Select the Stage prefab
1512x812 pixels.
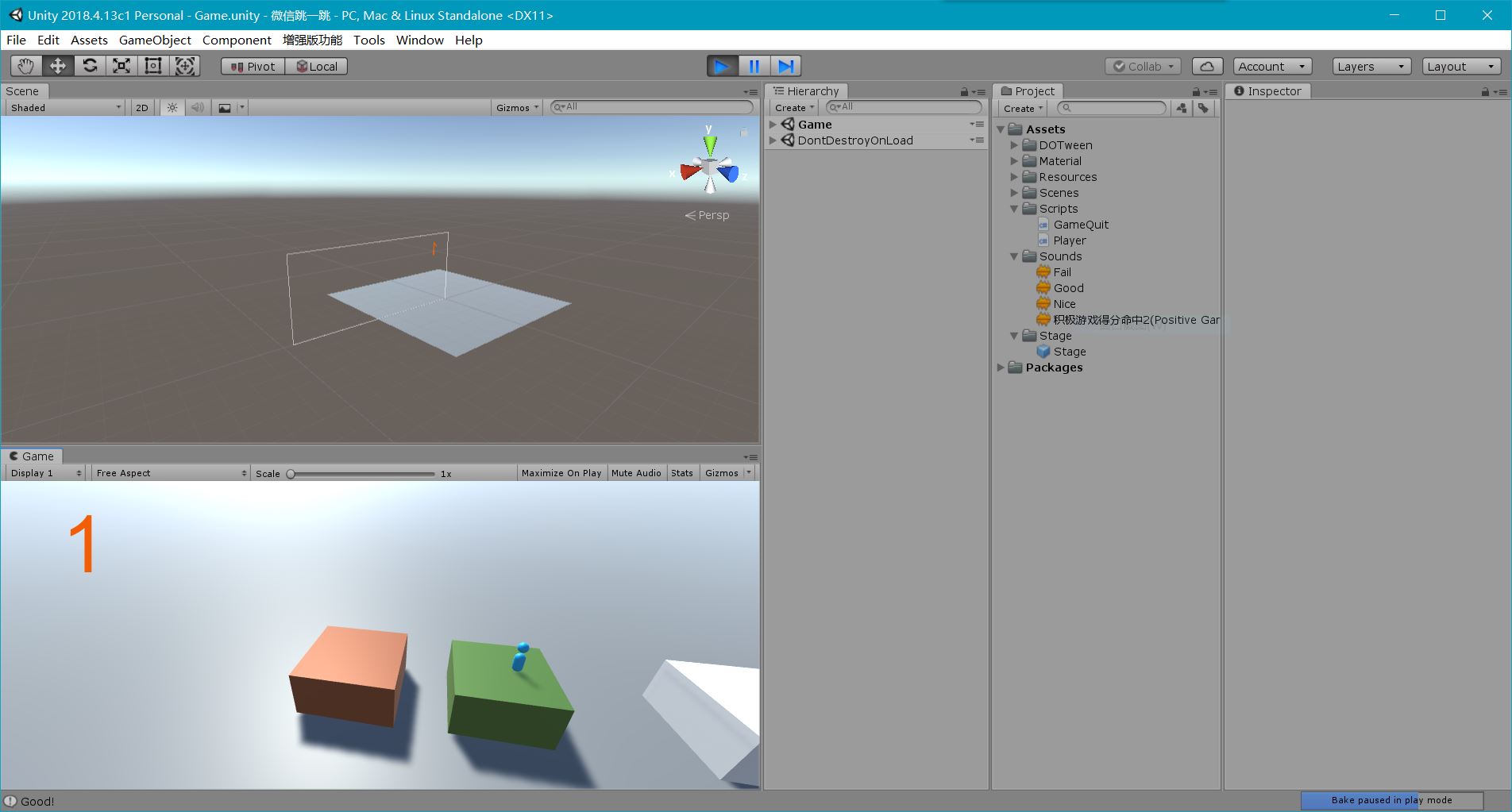coord(1069,352)
